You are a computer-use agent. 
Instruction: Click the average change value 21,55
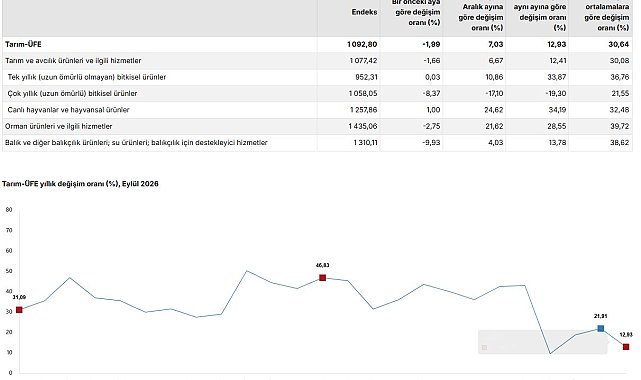click(621, 94)
